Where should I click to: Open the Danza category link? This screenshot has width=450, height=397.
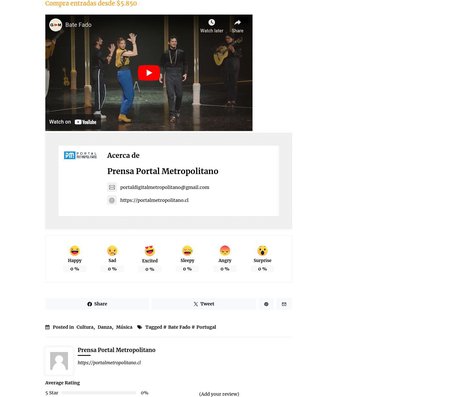pos(105,327)
